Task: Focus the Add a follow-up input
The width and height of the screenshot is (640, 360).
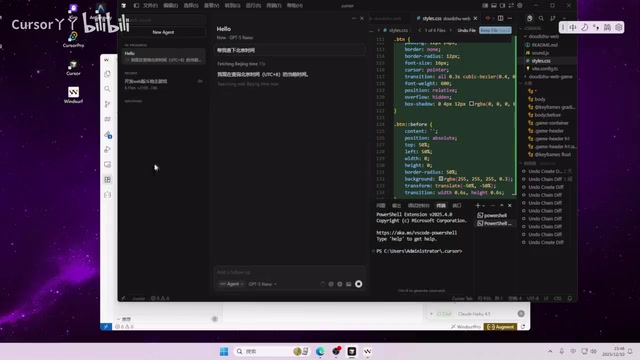Action: [289, 272]
